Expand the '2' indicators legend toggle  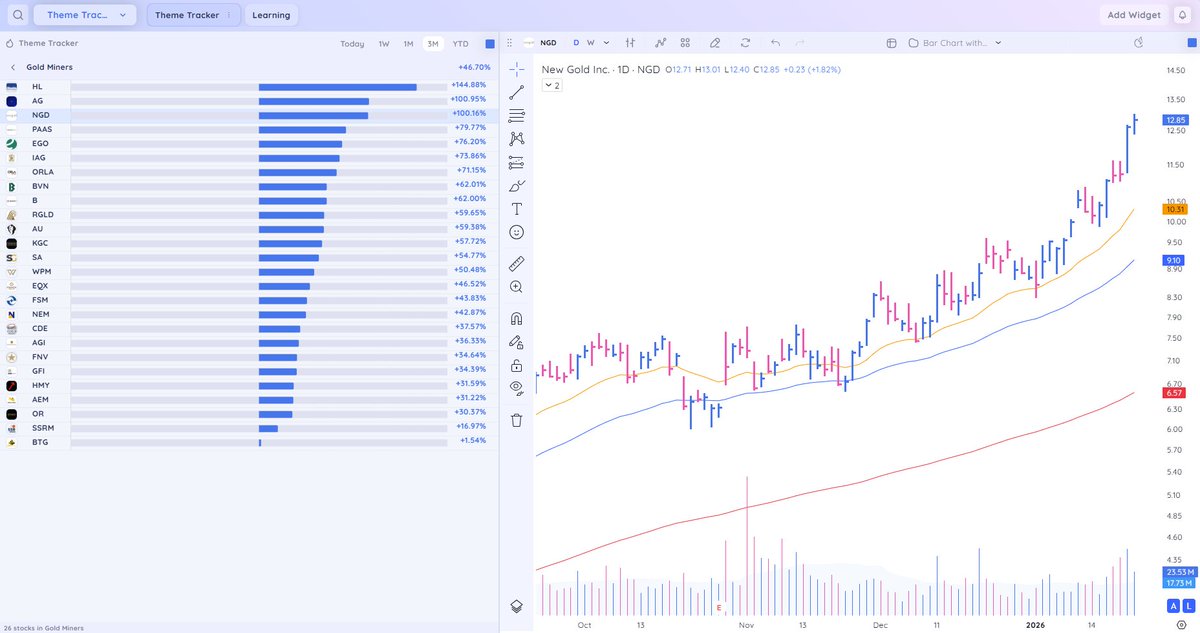click(x=552, y=86)
